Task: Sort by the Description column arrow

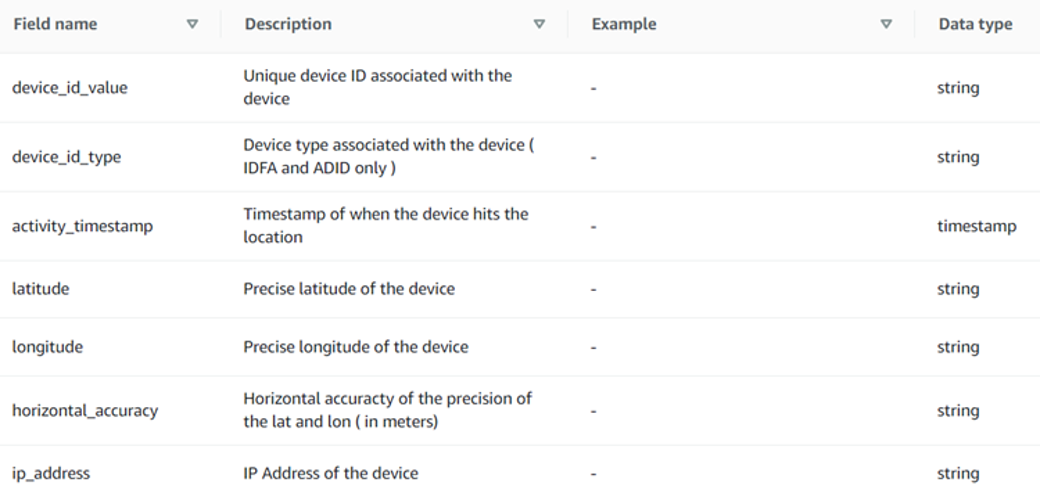Action: [x=539, y=25]
